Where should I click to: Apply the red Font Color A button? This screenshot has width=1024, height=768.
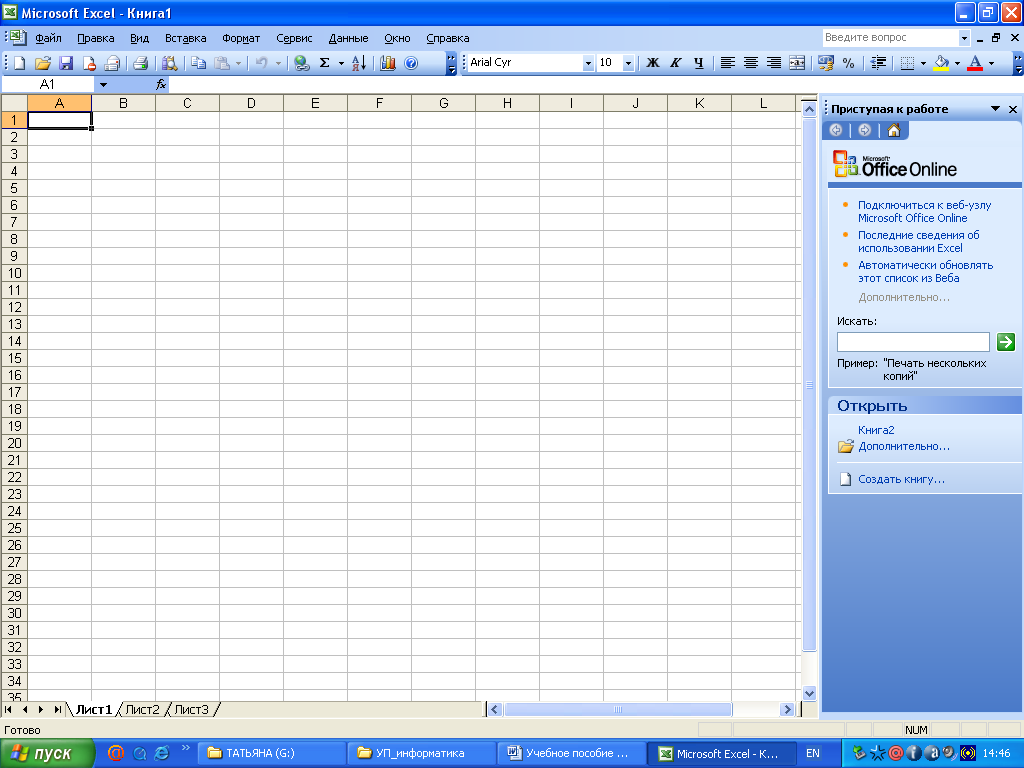pyautogui.click(x=975, y=63)
